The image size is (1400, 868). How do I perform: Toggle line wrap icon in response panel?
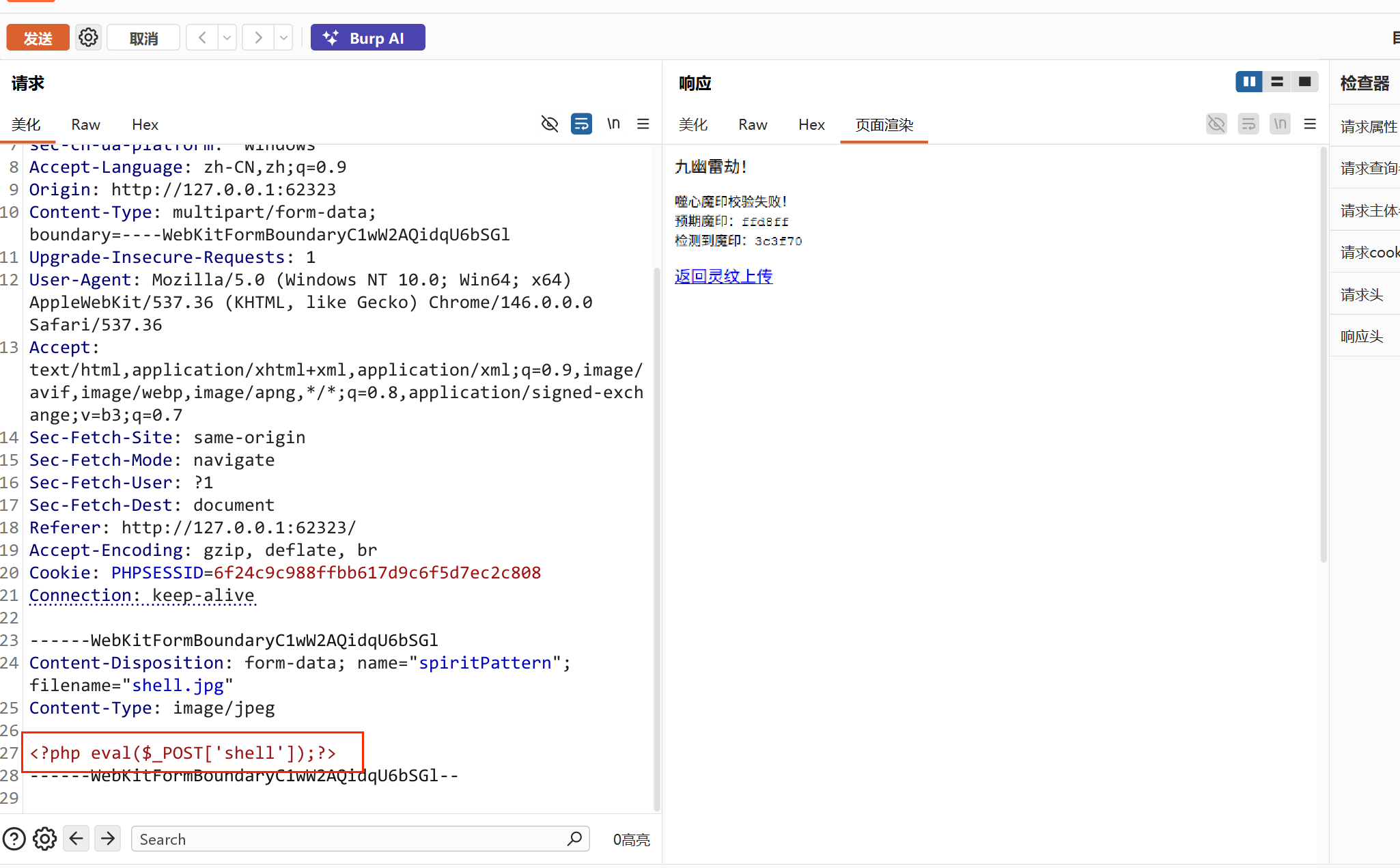coord(1248,124)
